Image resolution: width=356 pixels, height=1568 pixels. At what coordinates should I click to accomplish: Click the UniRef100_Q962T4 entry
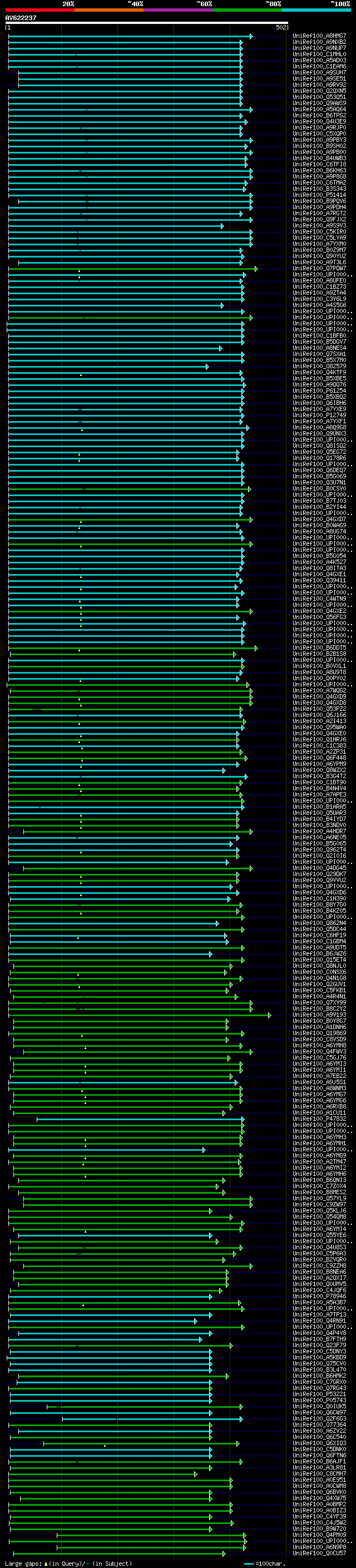click(319, 850)
